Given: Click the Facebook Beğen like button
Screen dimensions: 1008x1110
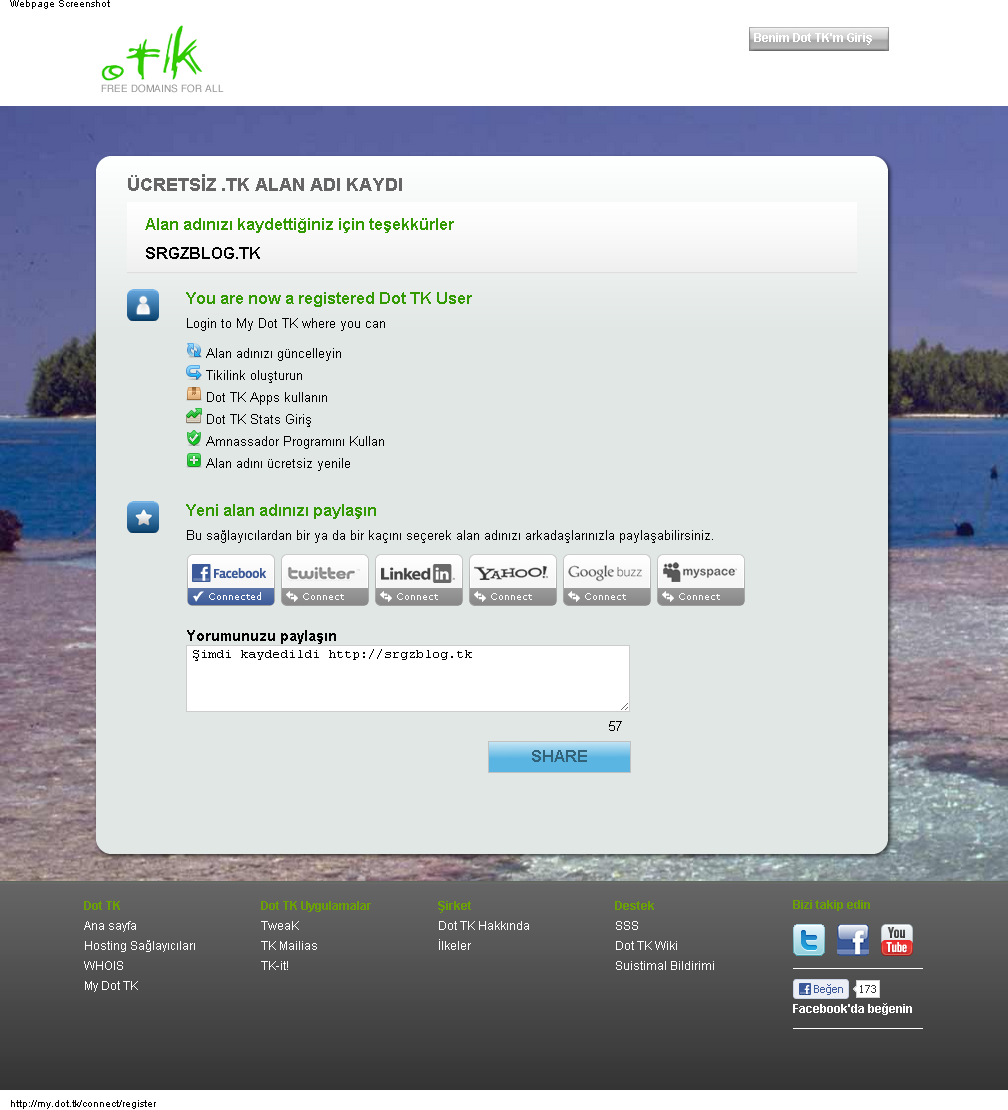Looking at the screenshot, I should click(821, 989).
